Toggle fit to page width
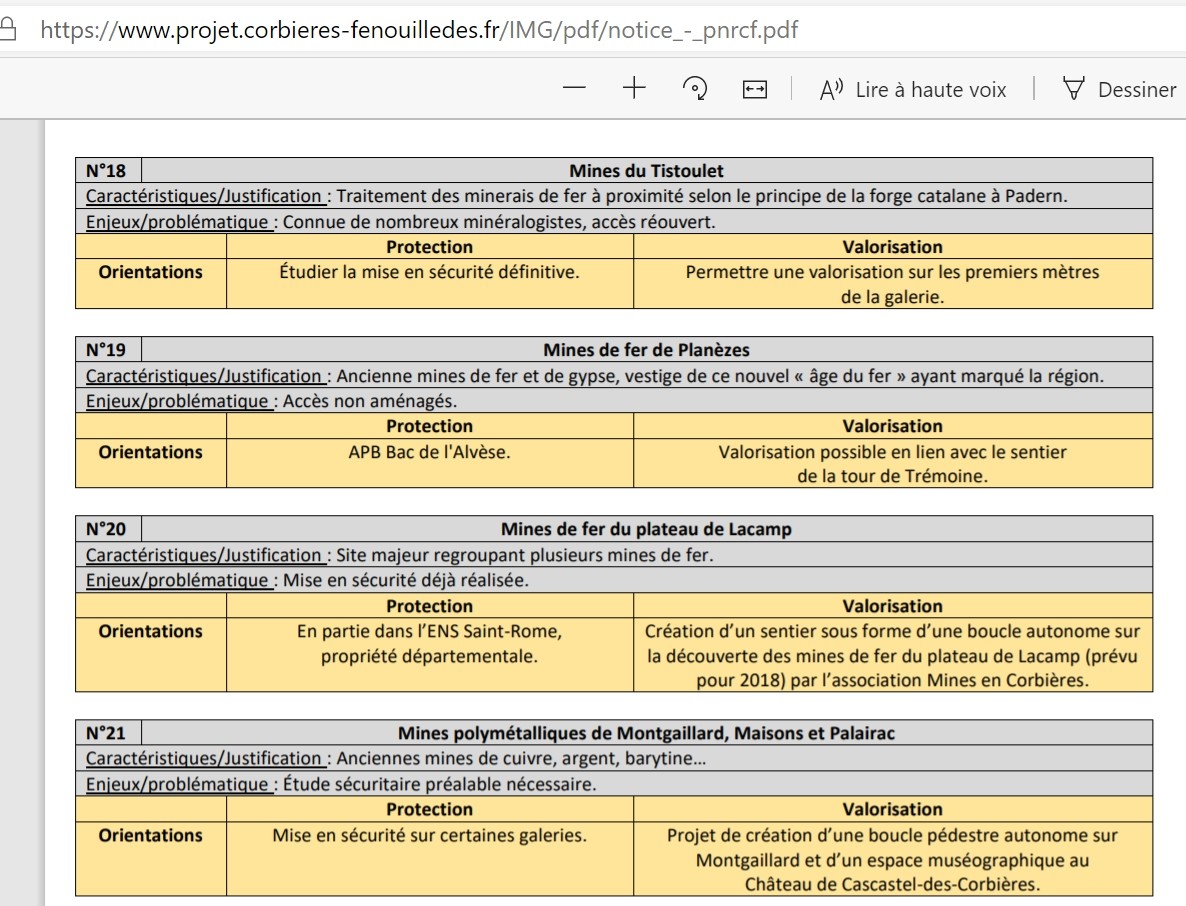The height and width of the screenshot is (906, 1186). tap(754, 90)
